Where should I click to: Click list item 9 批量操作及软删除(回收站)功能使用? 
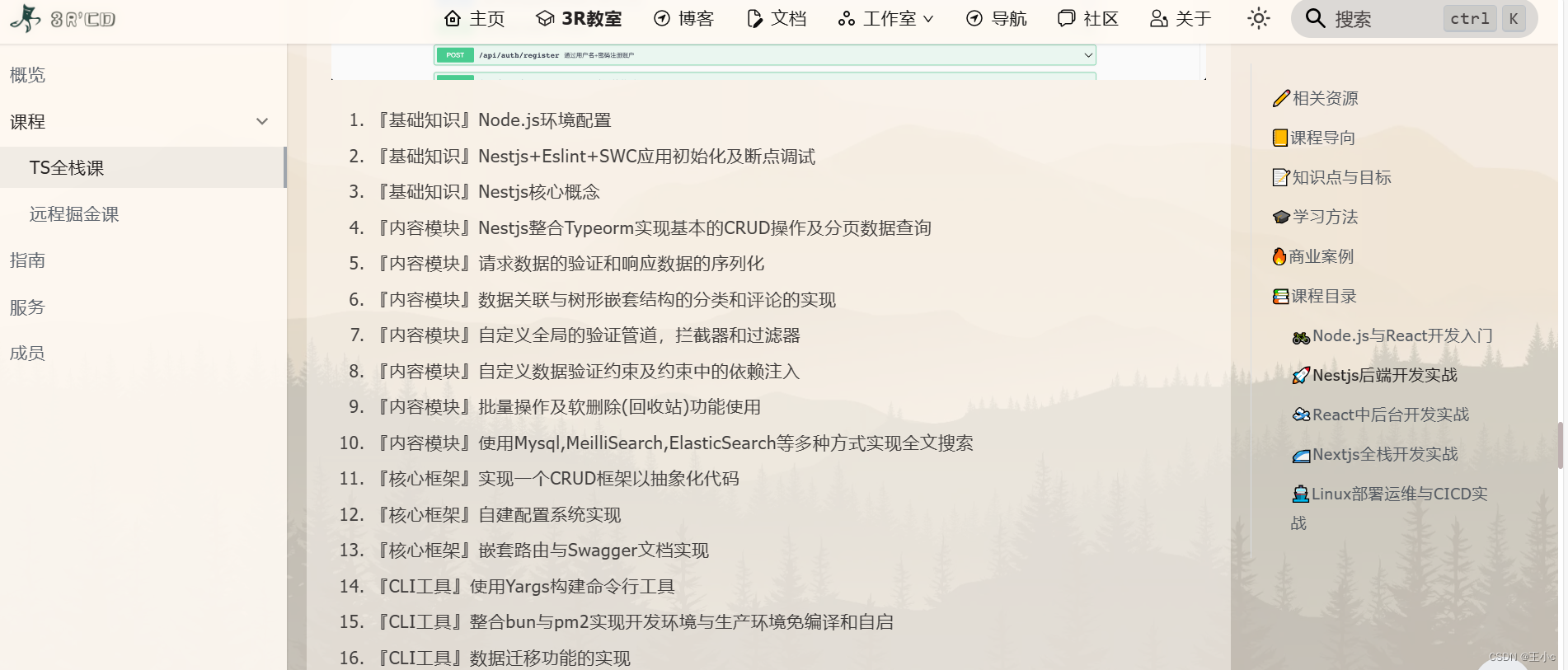(570, 407)
